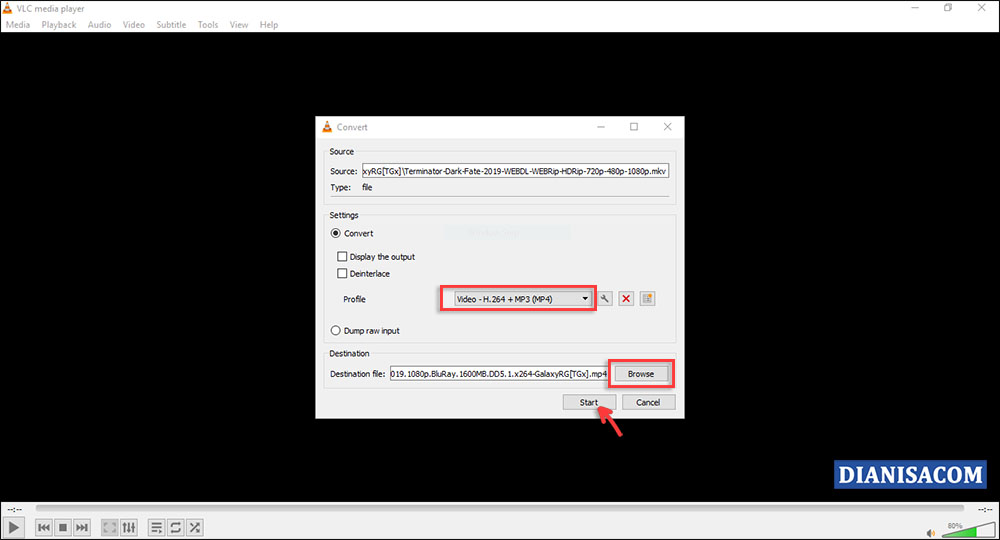The height and width of the screenshot is (540, 1000).
Task: Click the Browse button
Action: tap(641, 374)
